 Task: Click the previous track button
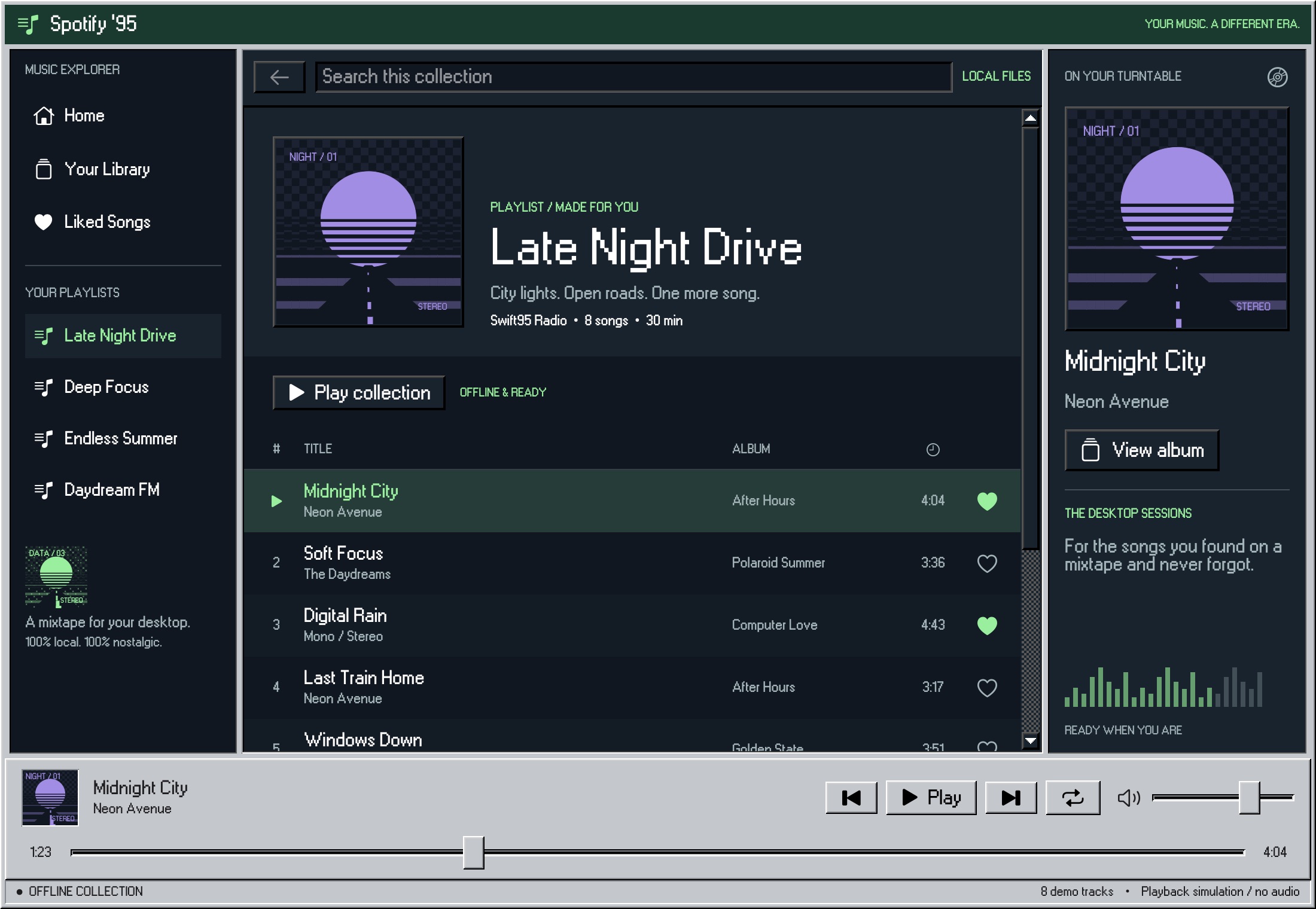851,798
